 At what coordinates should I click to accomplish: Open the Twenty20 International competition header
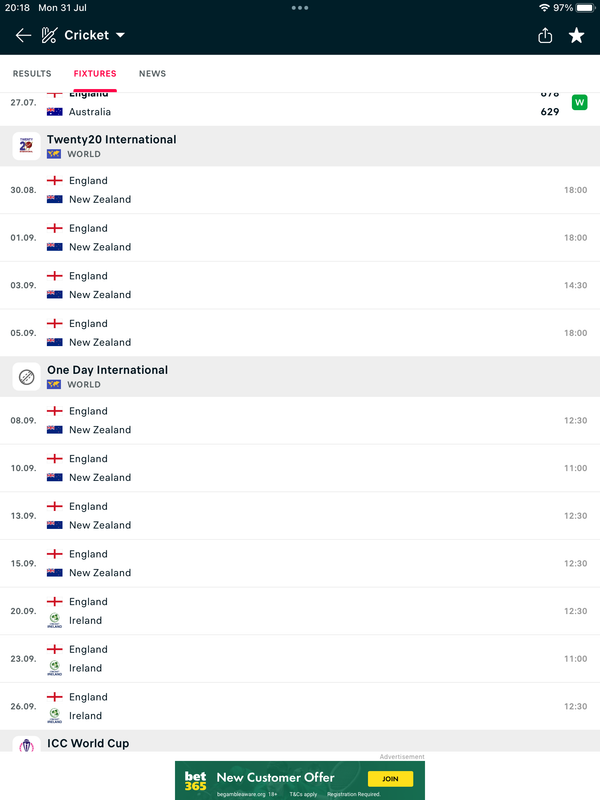pos(300,146)
